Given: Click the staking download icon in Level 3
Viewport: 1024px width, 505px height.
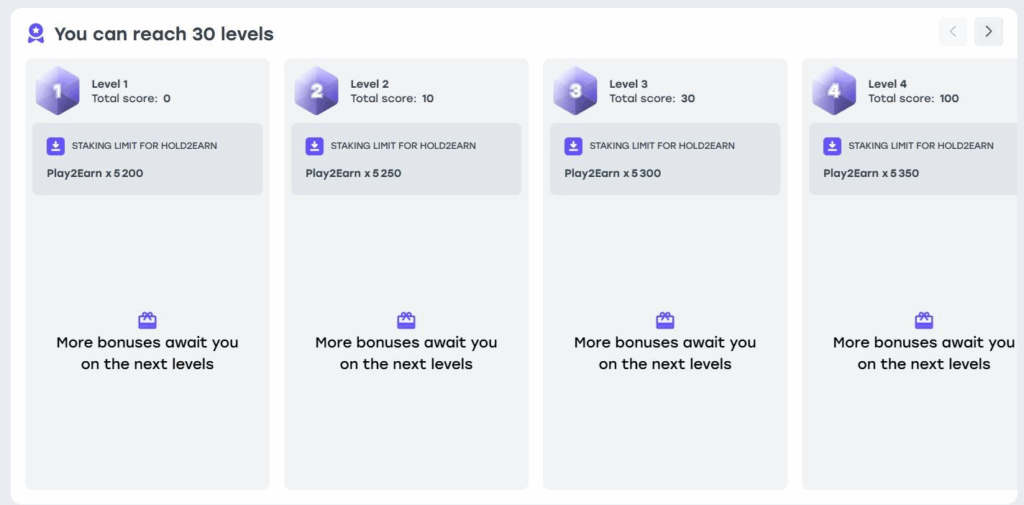Looking at the screenshot, I should [x=573, y=146].
